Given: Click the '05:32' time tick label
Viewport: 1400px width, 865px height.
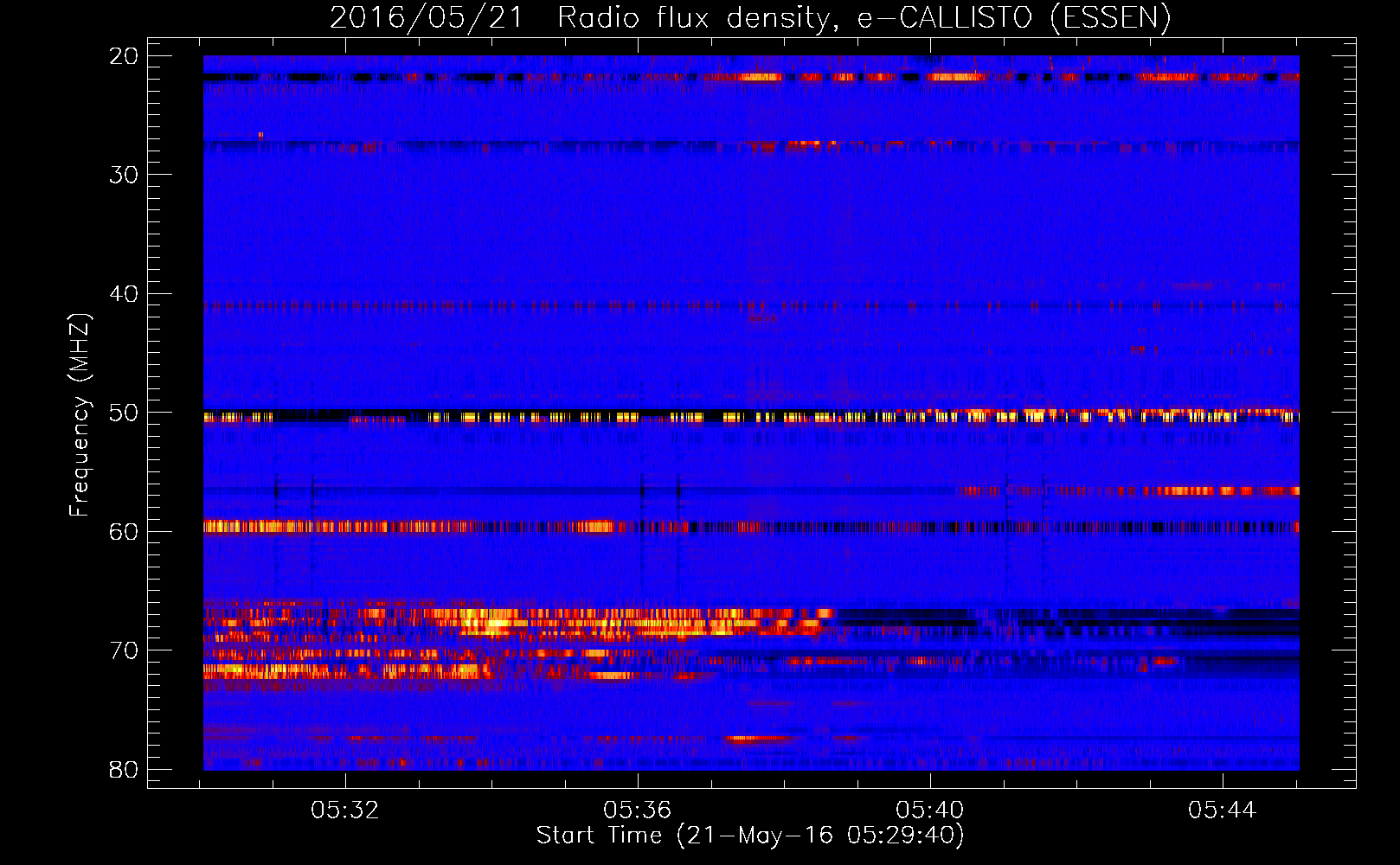Looking at the screenshot, I should pos(345,811).
